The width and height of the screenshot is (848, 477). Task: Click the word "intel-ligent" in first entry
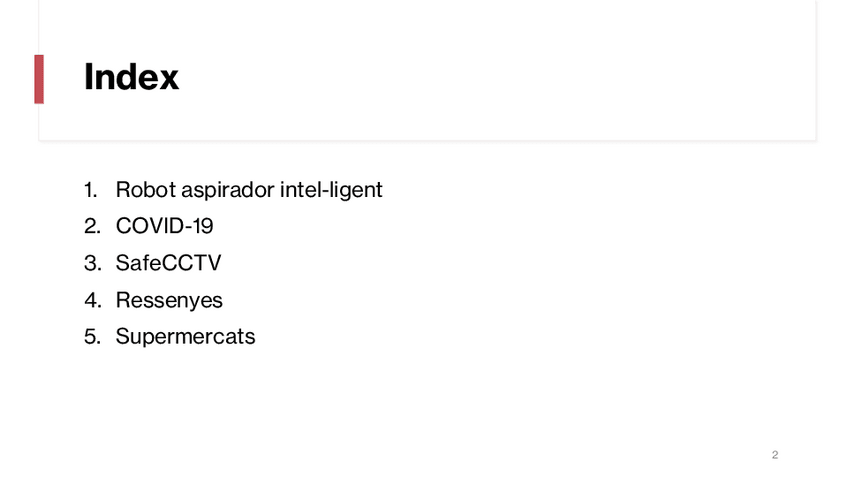pos(331,189)
